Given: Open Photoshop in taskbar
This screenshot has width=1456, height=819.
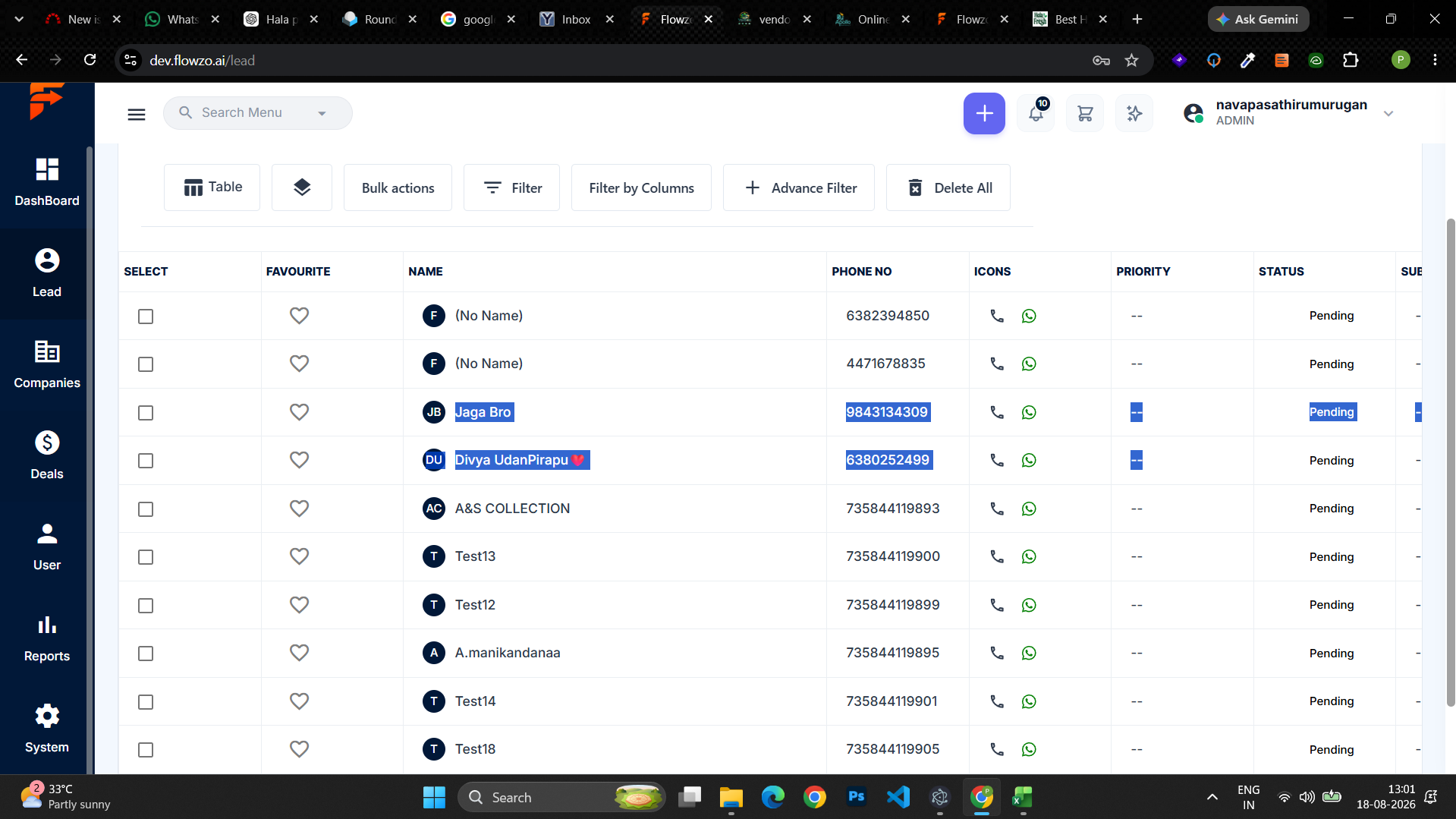Looking at the screenshot, I should pyautogui.click(x=856, y=797).
